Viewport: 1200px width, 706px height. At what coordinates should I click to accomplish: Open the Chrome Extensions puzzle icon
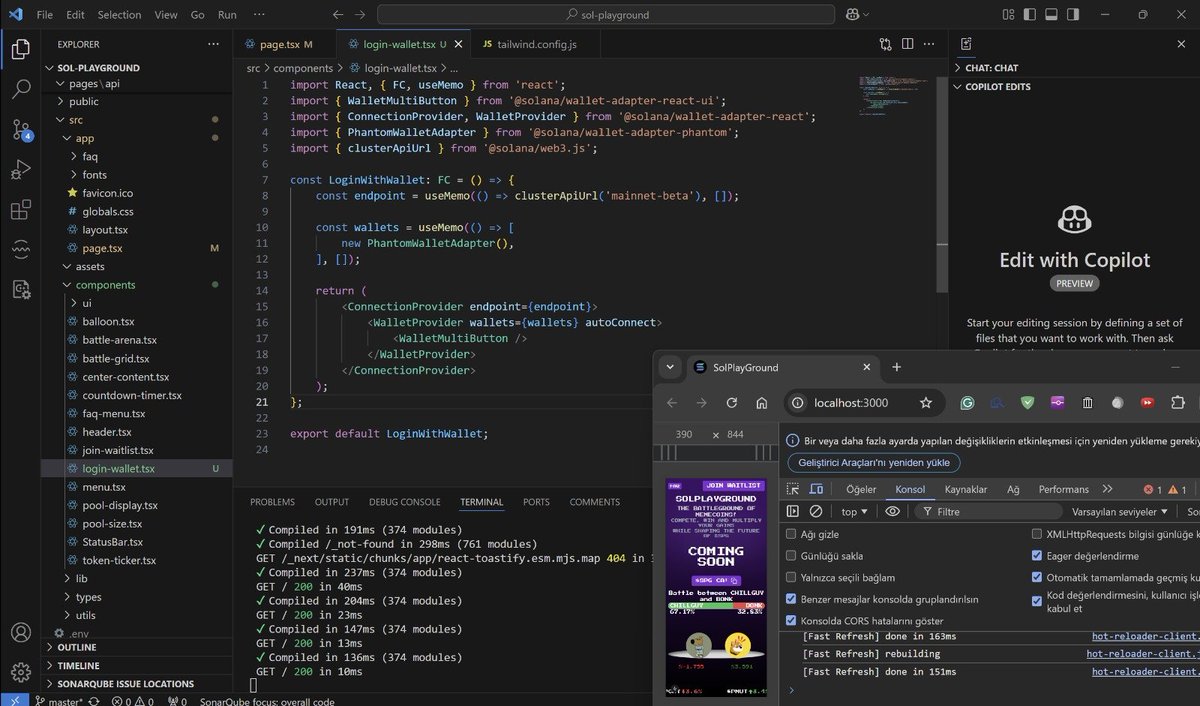pos(1177,403)
